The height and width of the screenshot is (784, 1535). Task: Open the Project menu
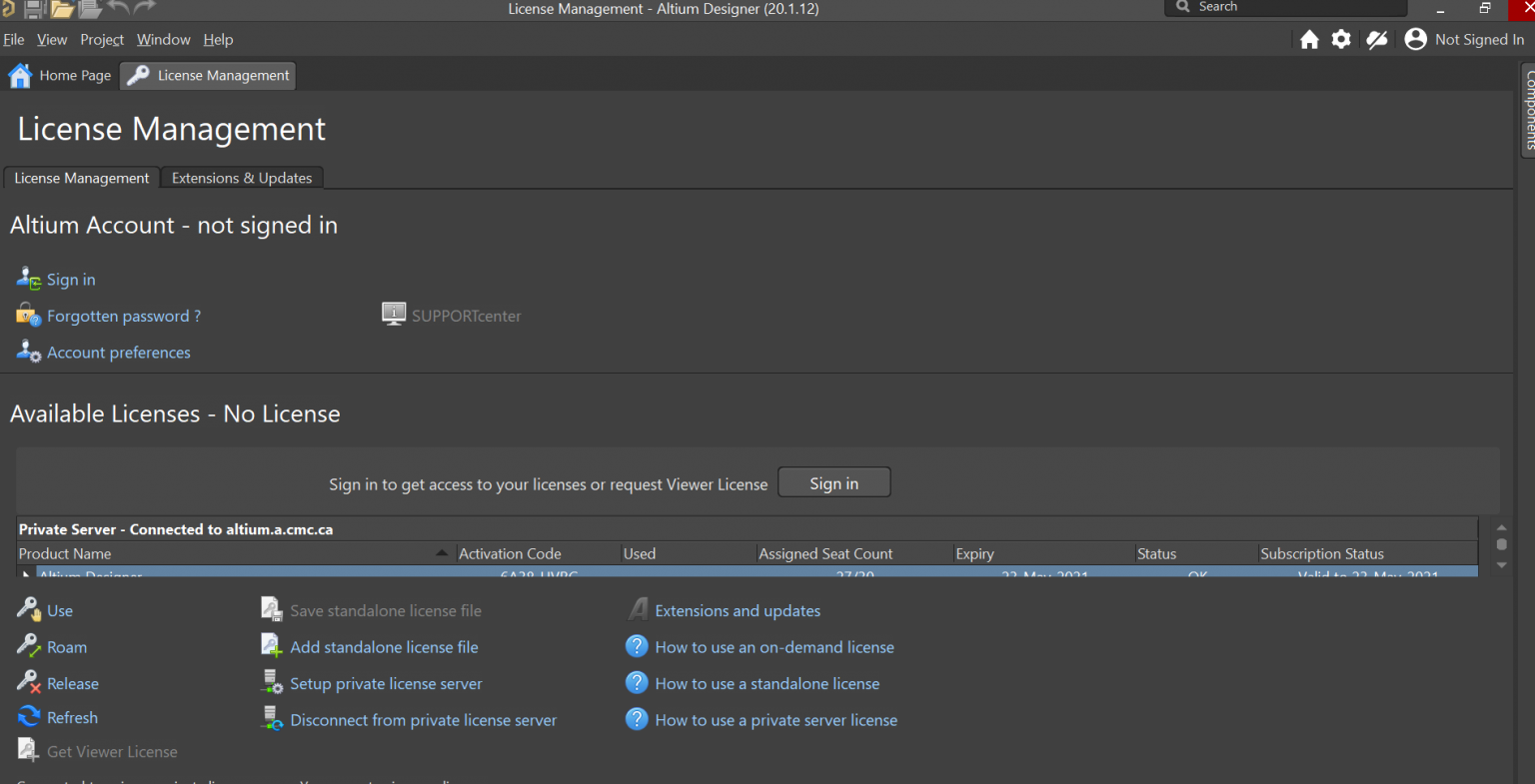click(102, 40)
